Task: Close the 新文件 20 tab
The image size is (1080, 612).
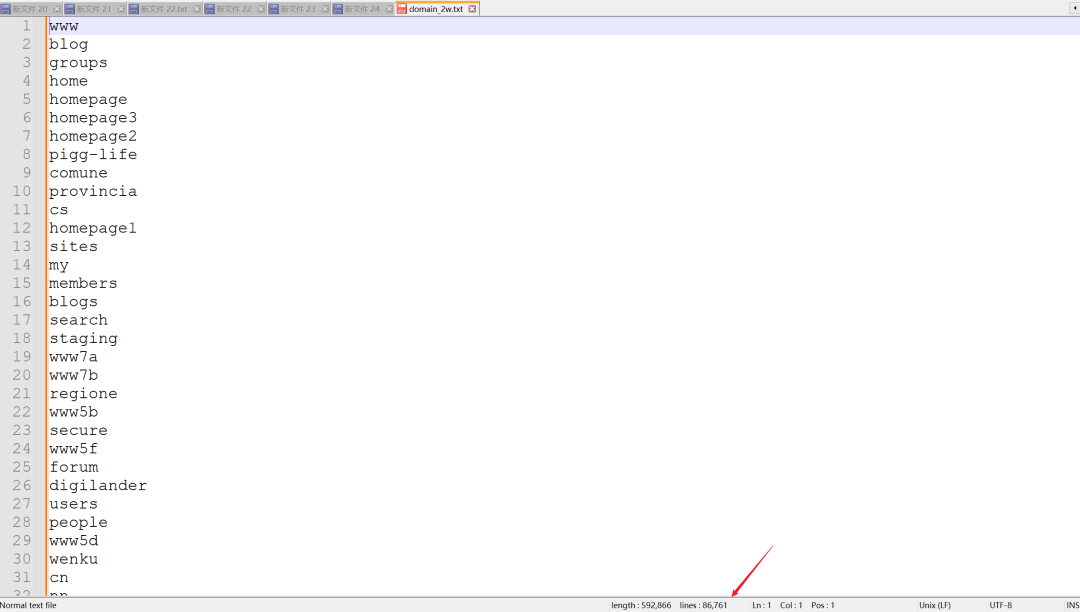Action: pos(57,9)
